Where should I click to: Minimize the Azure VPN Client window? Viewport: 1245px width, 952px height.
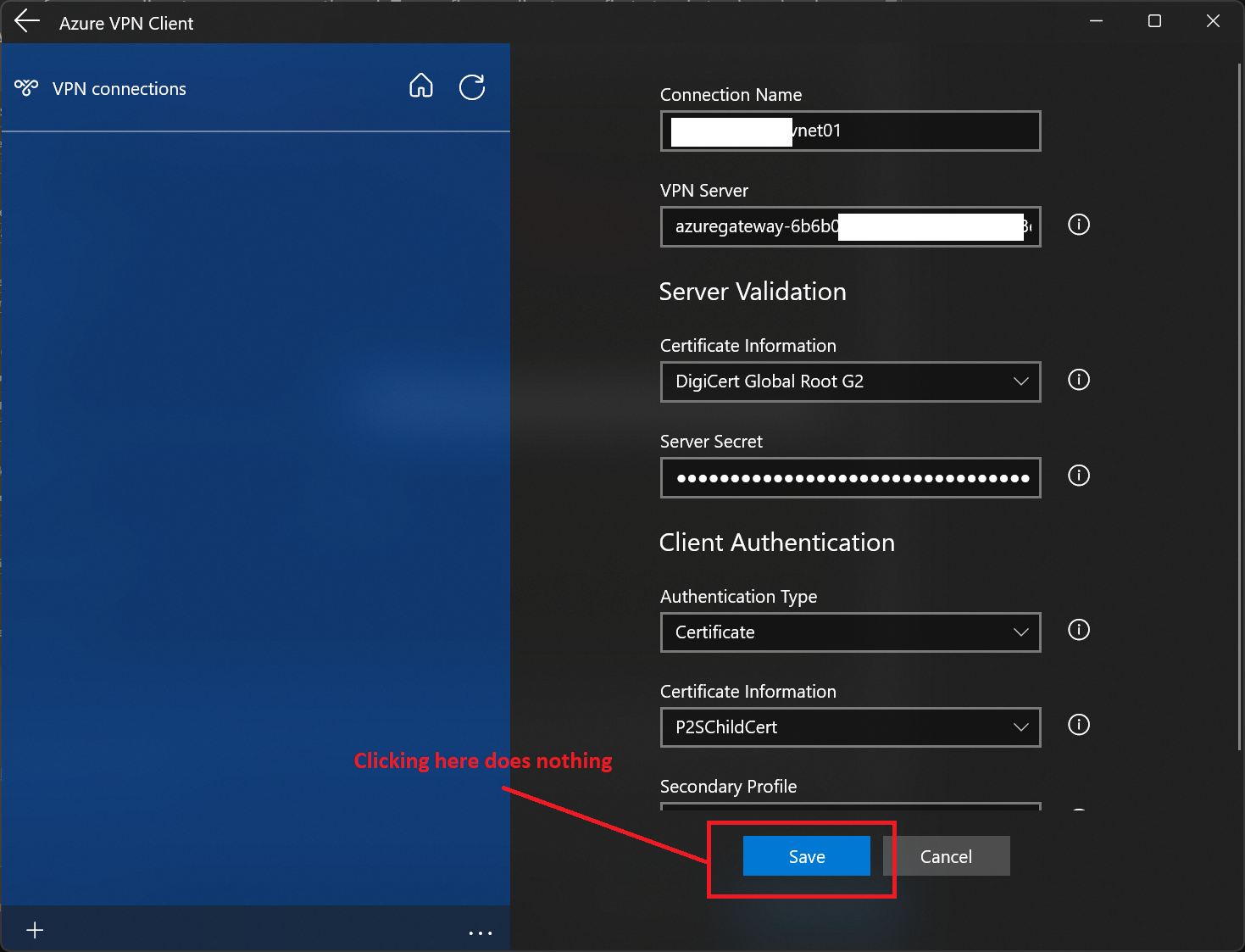pyautogui.click(x=1096, y=21)
